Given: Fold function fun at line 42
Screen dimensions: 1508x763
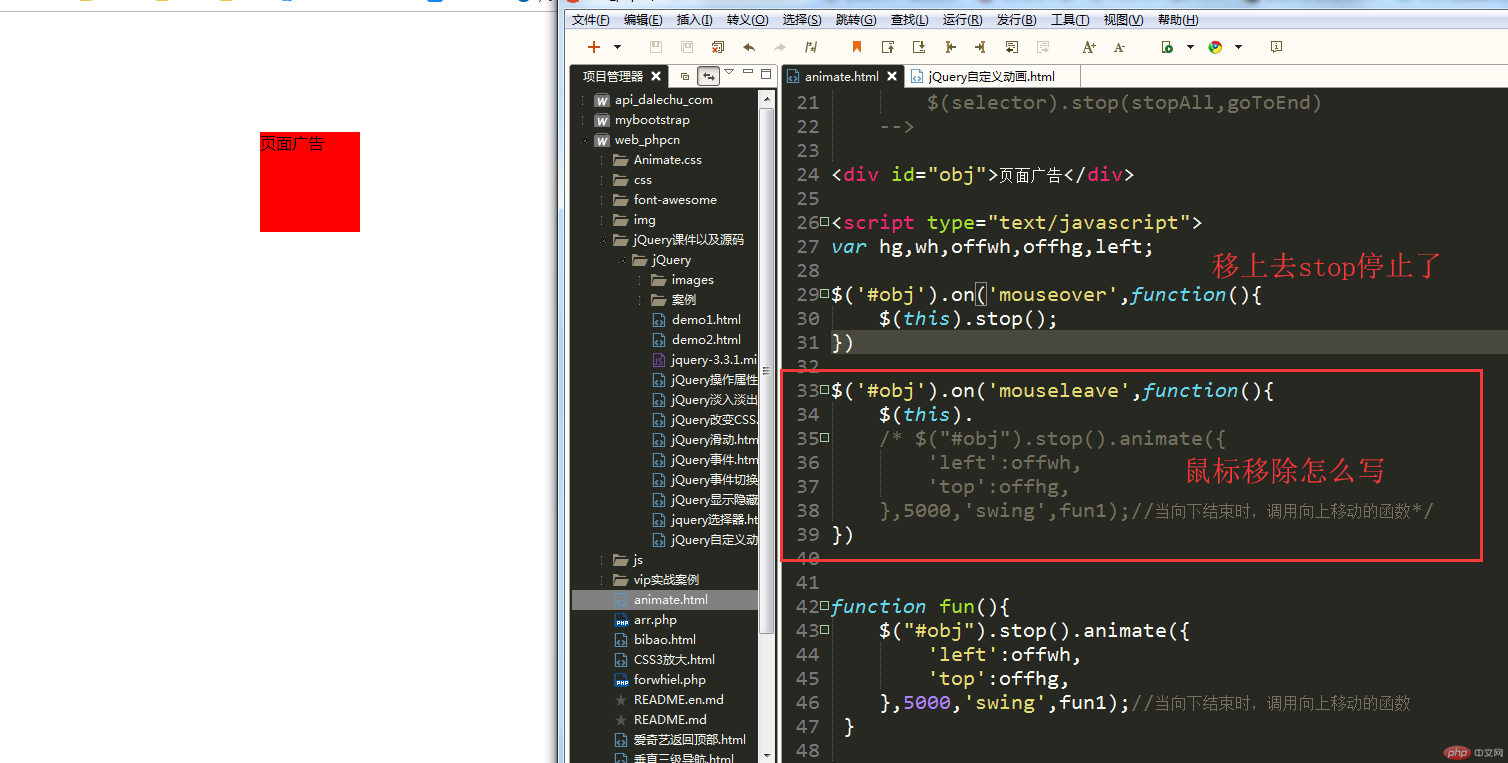Looking at the screenshot, I should [x=825, y=606].
